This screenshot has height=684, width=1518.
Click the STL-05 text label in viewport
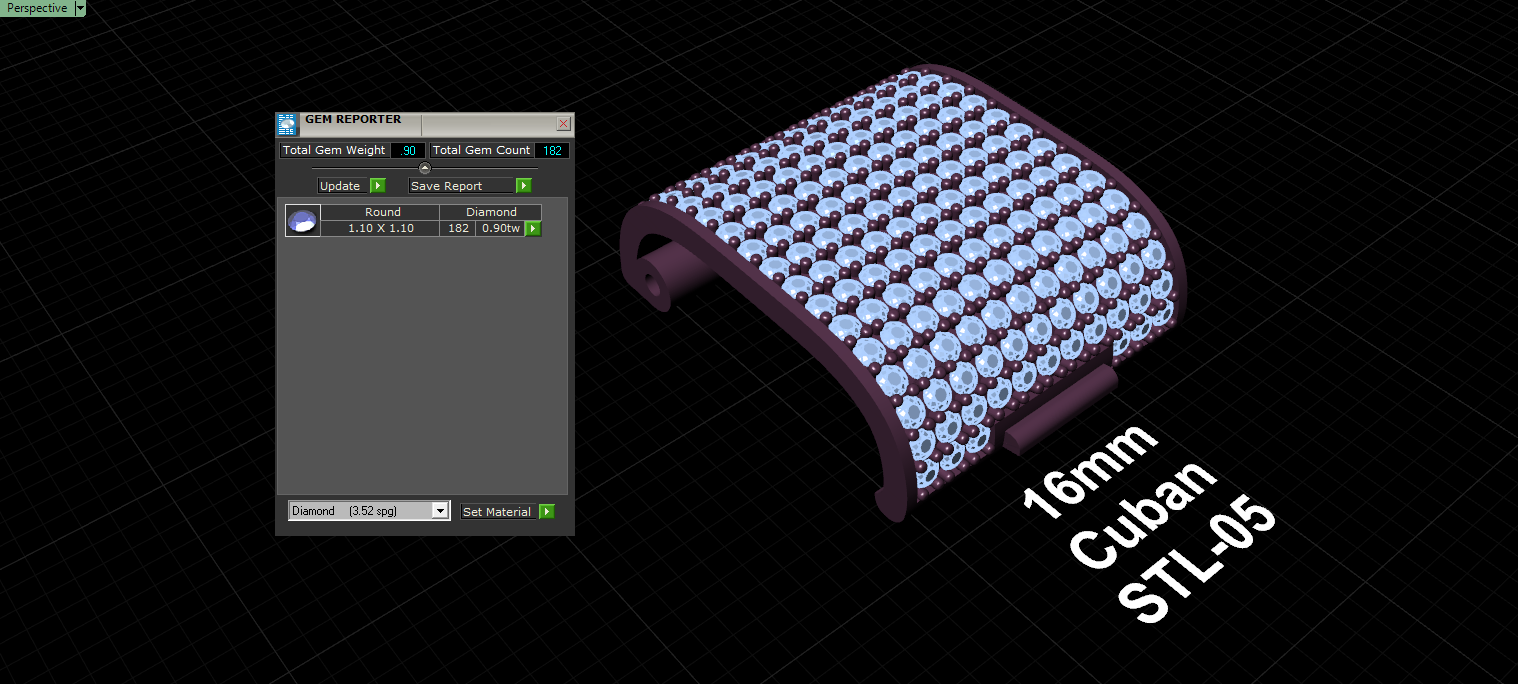(1197, 561)
